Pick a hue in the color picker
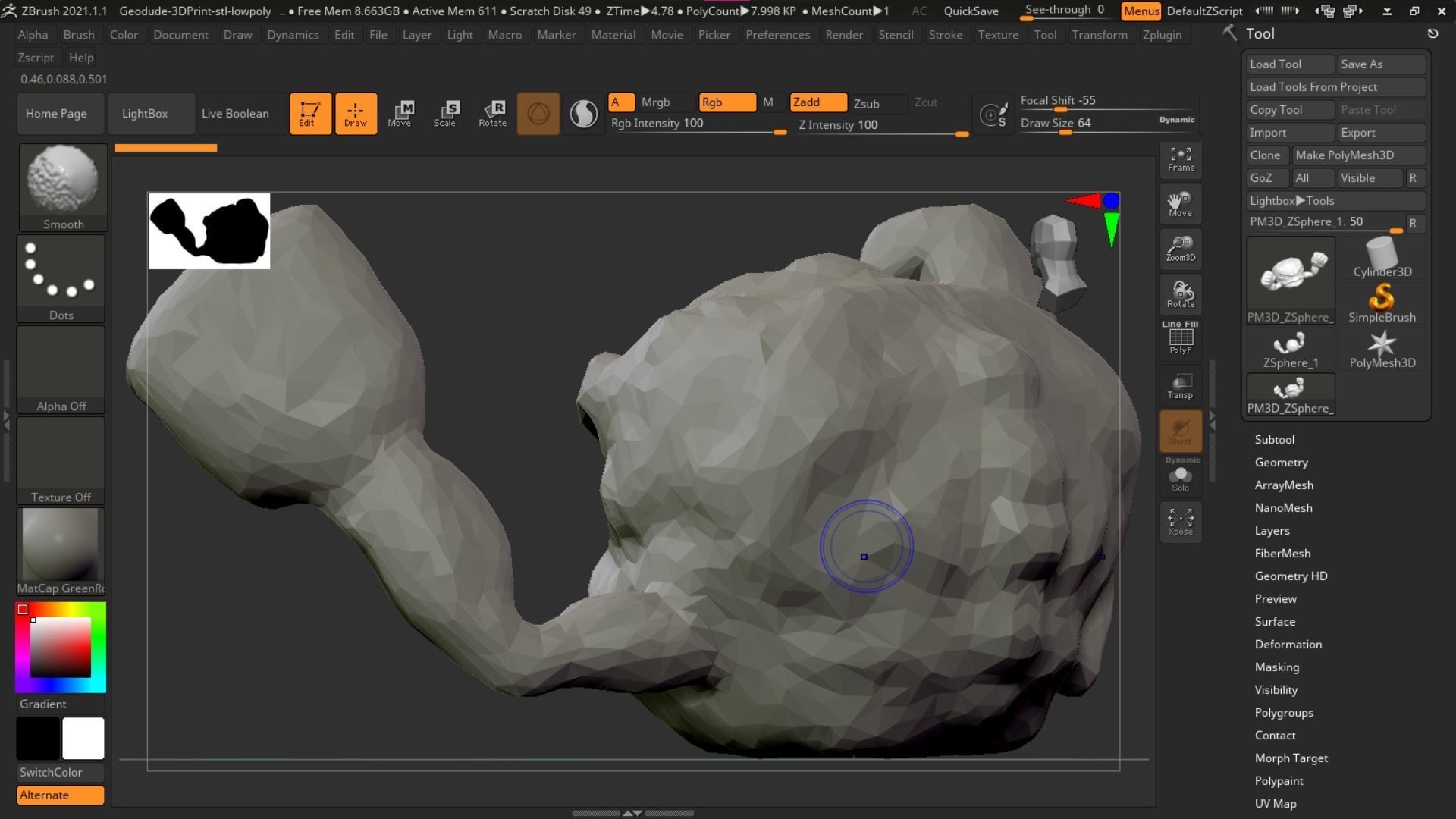1456x819 pixels. 61,648
